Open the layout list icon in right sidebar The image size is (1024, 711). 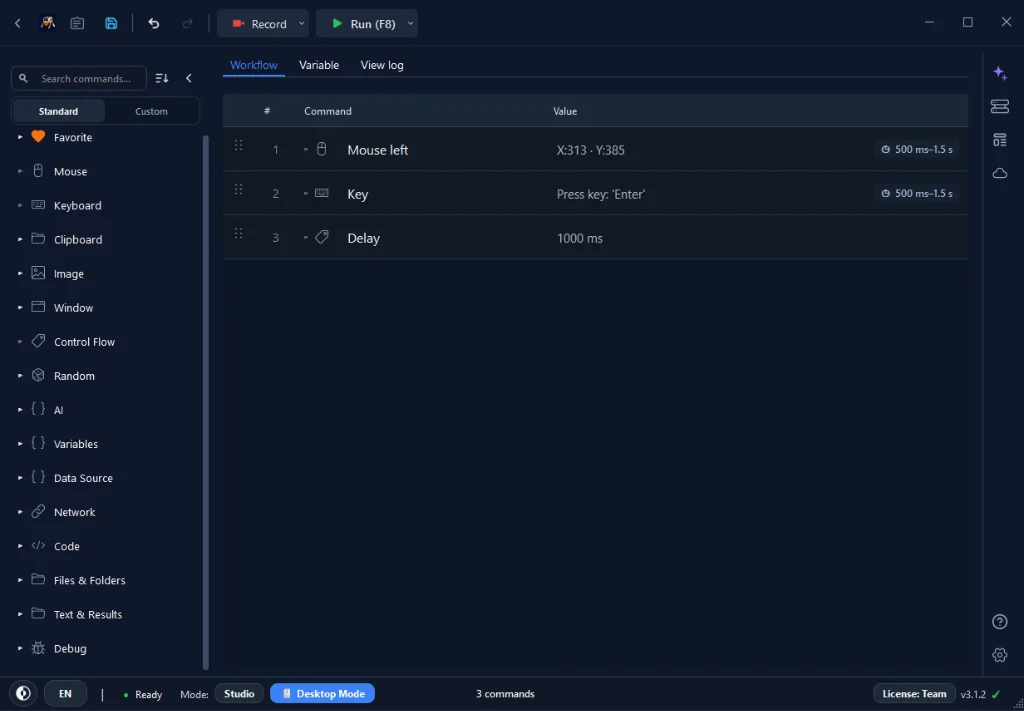[1000, 140]
